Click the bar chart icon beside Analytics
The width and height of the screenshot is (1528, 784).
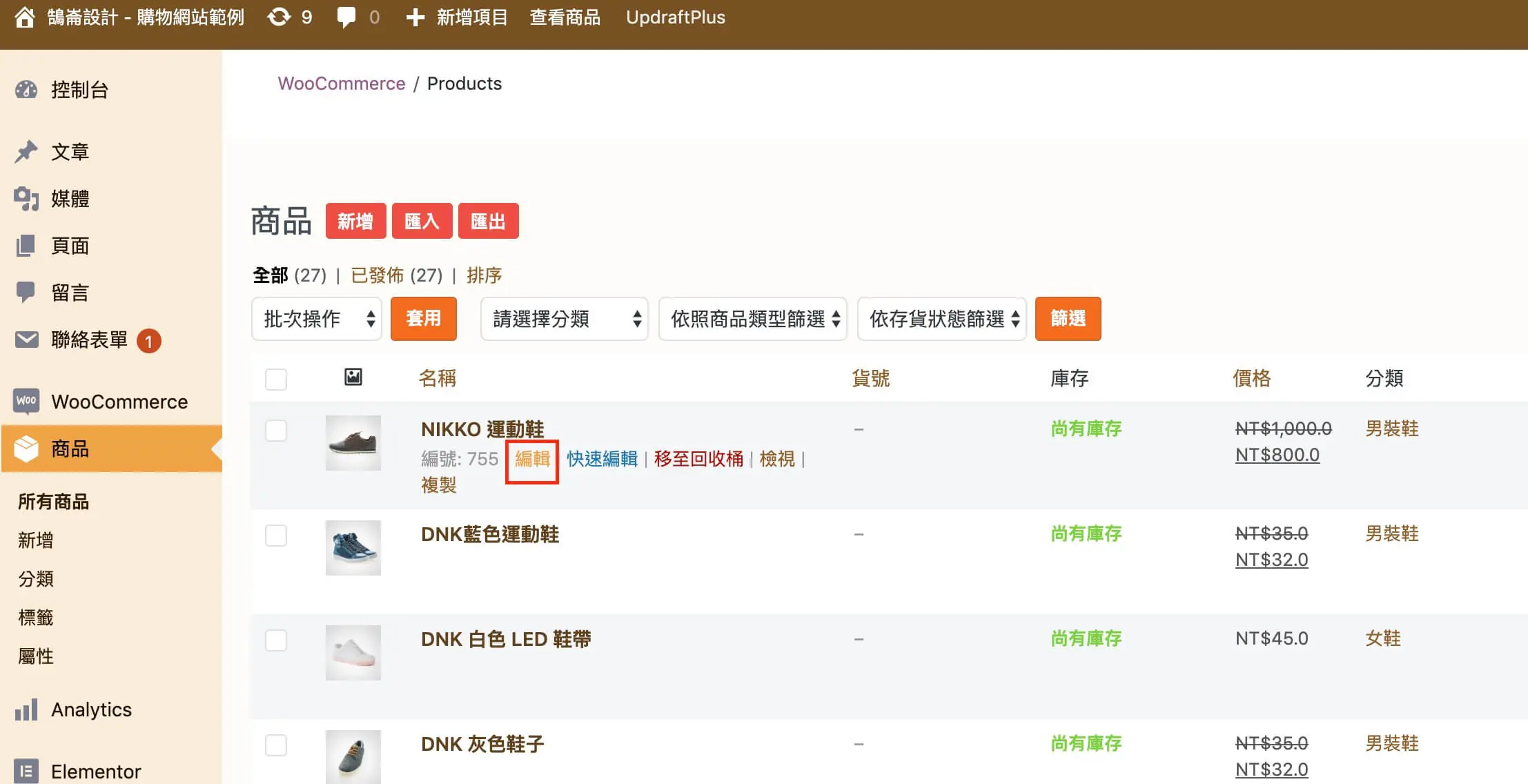[x=26, y=709]
